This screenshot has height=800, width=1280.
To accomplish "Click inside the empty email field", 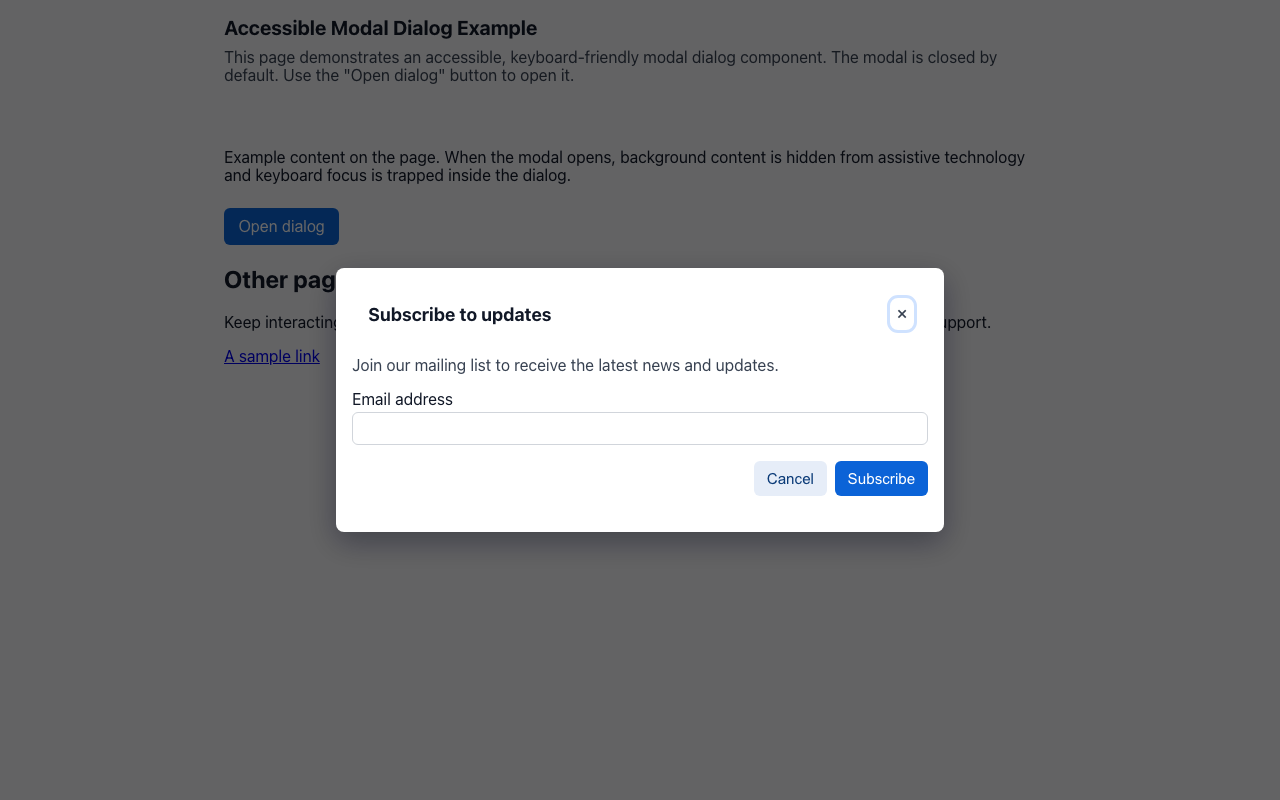I will 639,428.
